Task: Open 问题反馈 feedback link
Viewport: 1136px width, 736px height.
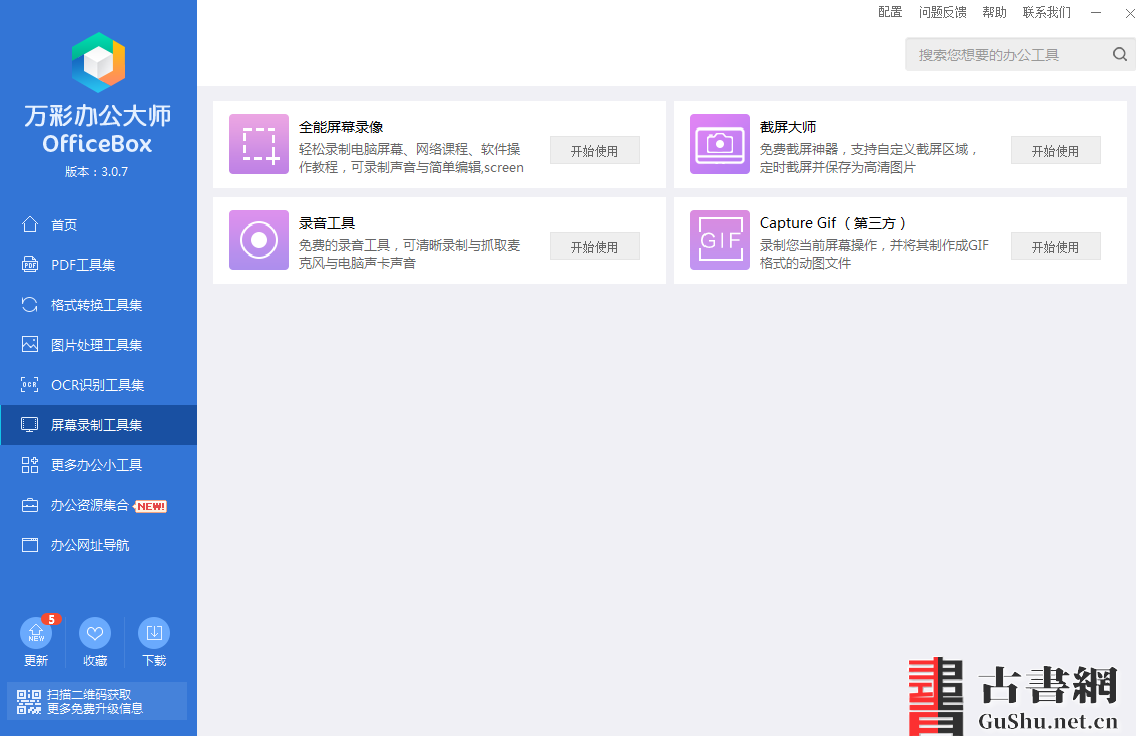Action: tap(943, 12)
